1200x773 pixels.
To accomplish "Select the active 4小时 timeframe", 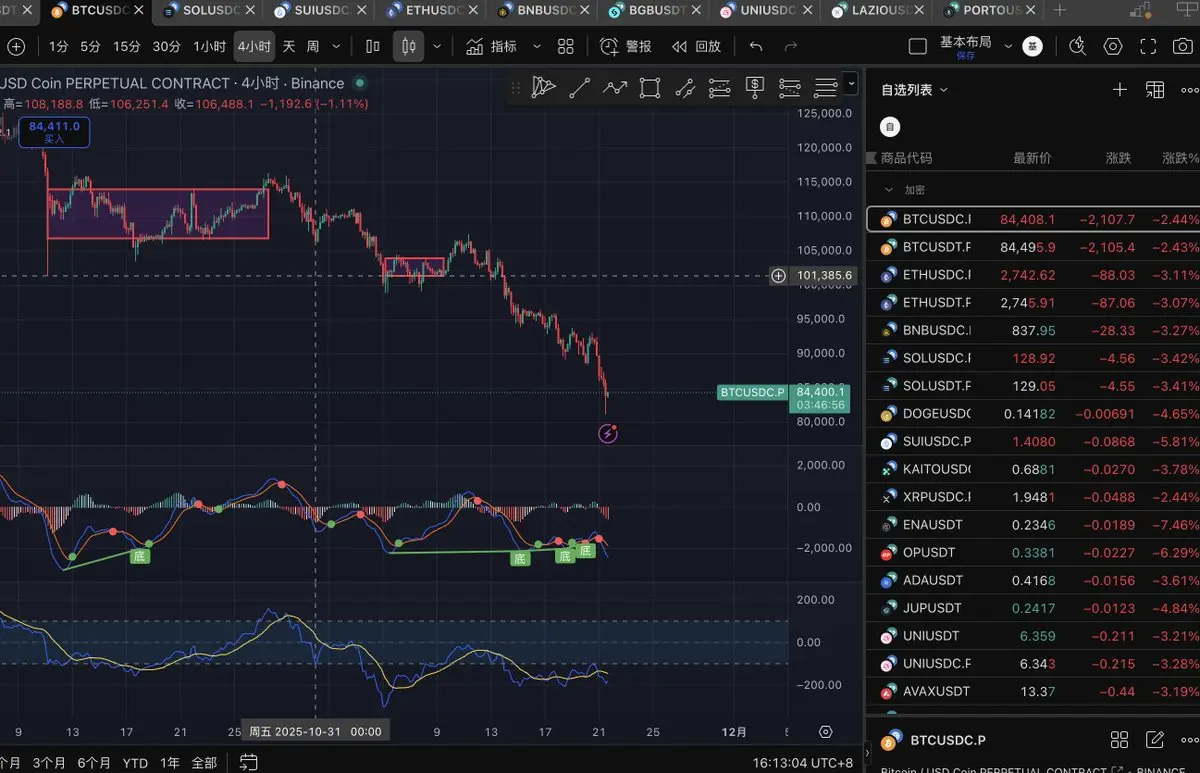I will click(x=254, y=46).
